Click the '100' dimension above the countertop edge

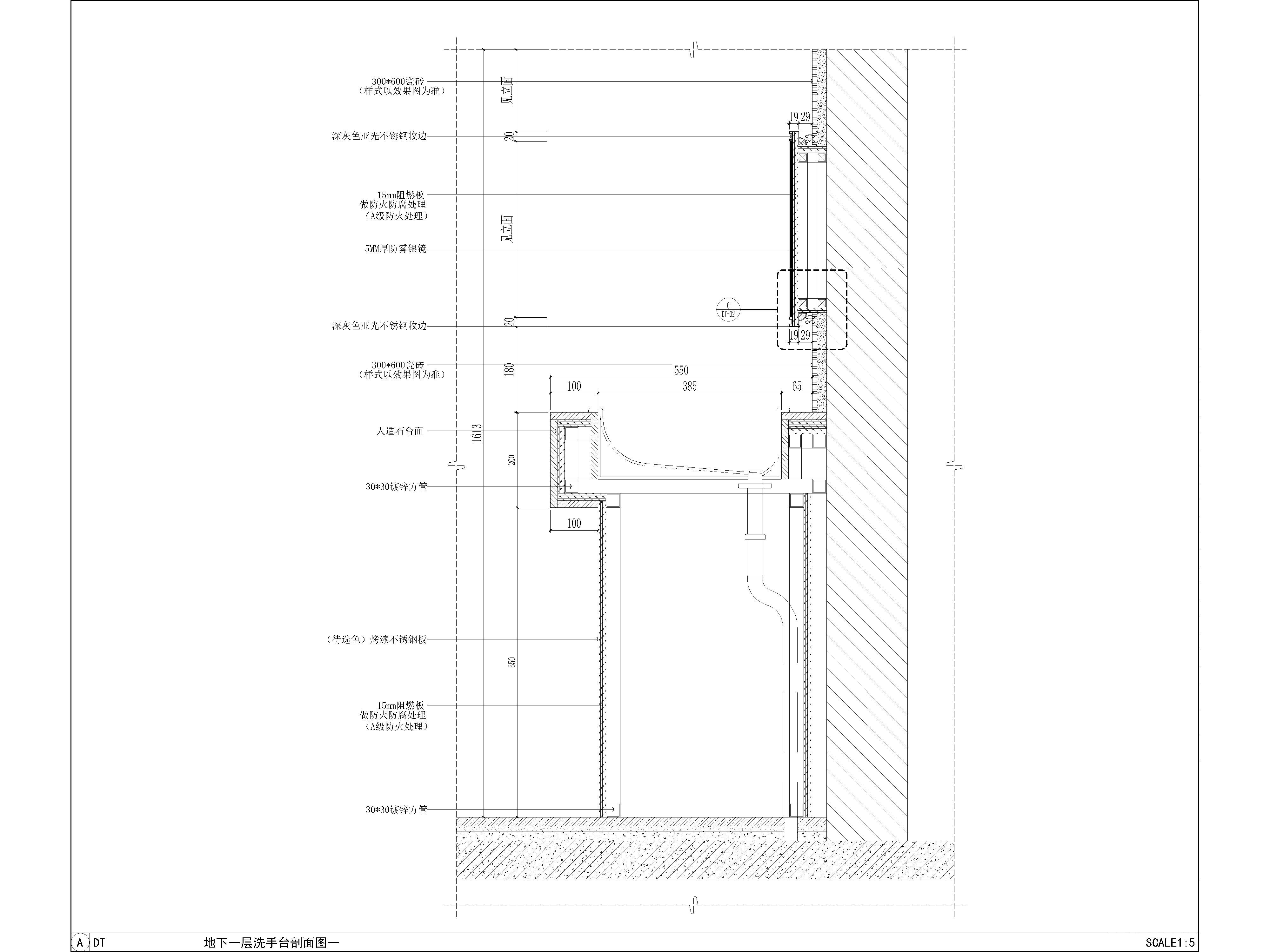pyautogui.click(x=574, y=387)
